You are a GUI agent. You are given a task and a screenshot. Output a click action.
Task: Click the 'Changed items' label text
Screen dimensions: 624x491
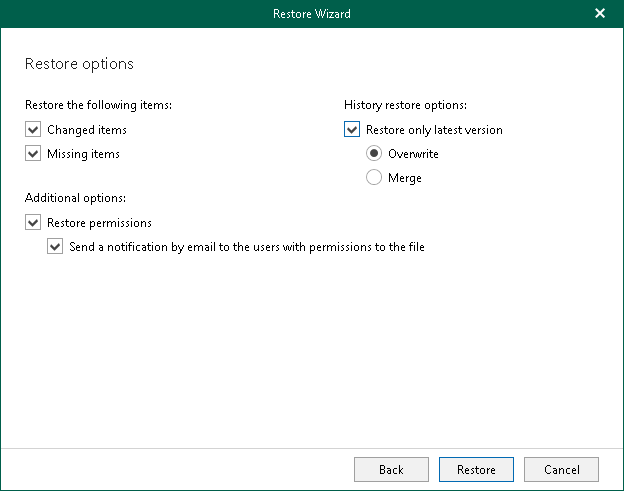pyautogui.click(x=87, y=130)
